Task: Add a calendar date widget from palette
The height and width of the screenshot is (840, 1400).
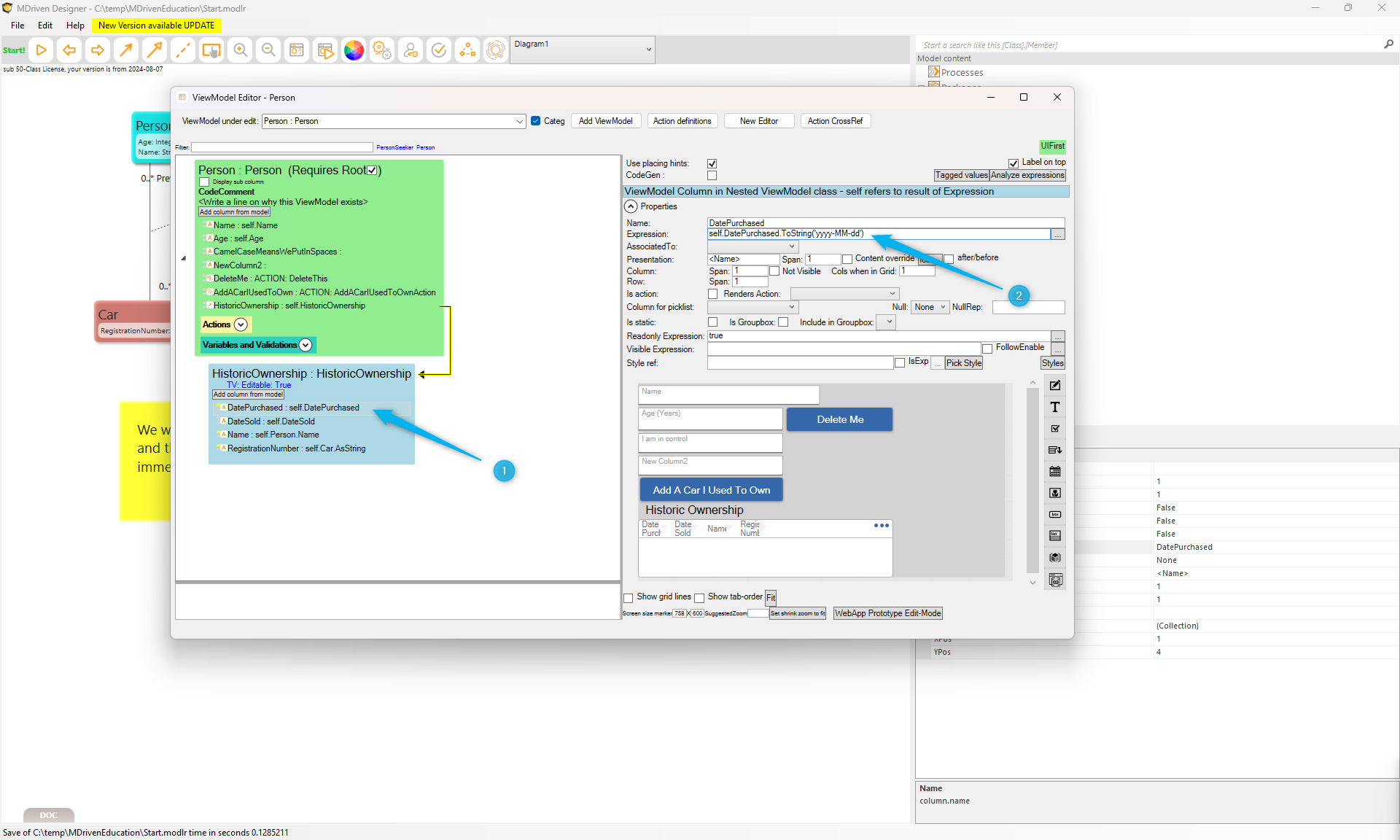Action: pyautogui.click(x=1054, y=472)
